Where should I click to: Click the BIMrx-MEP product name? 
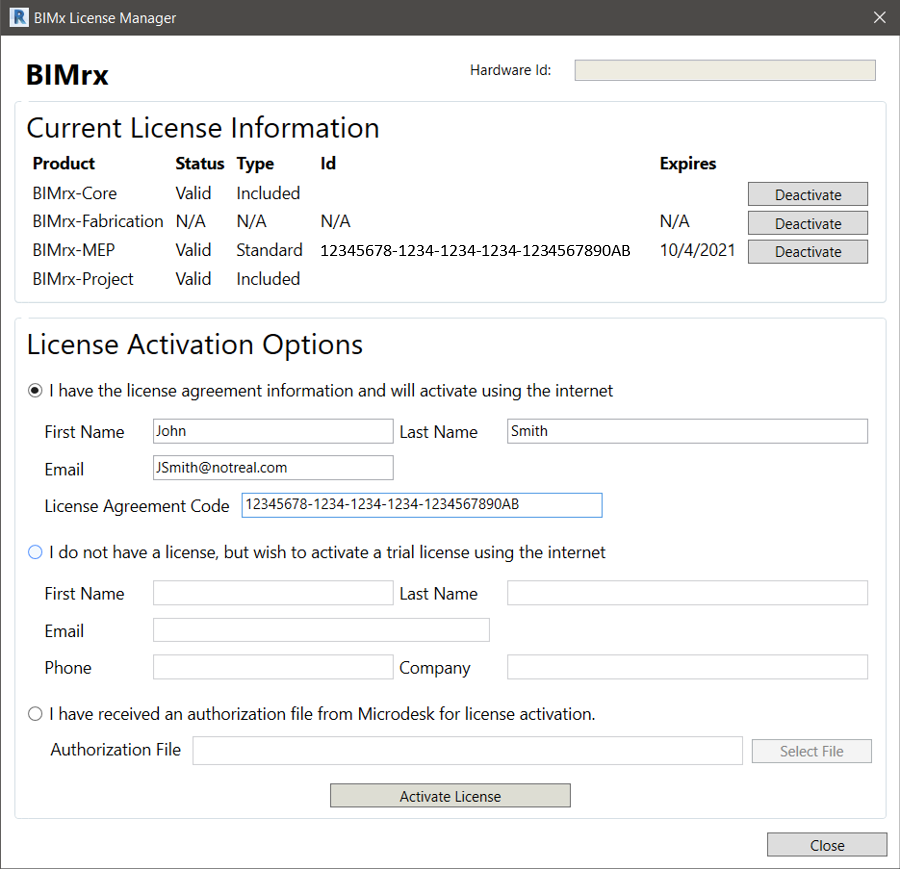coord(73,250)
